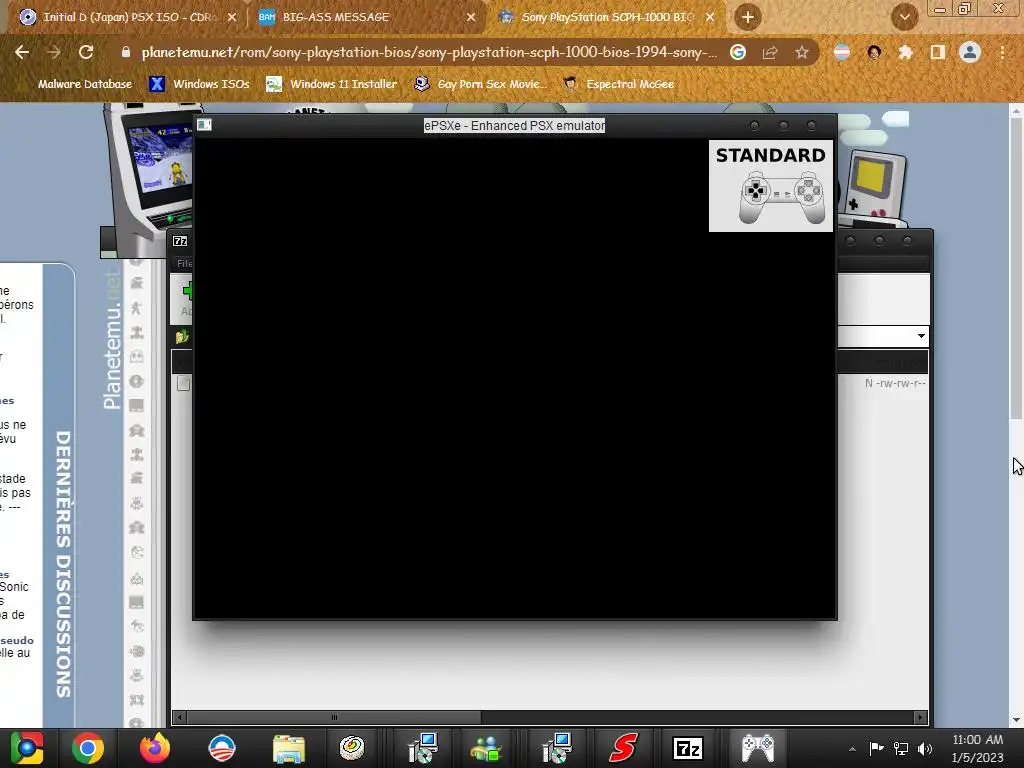Click the STANDARD gamepad overlay in ePSXe

click(771, 185)
